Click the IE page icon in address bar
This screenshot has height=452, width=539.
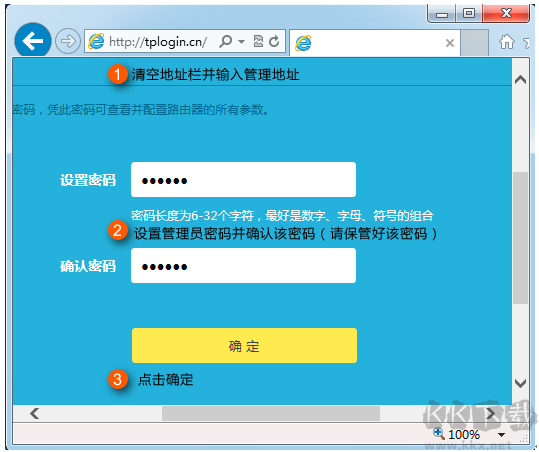coord(97,42)
